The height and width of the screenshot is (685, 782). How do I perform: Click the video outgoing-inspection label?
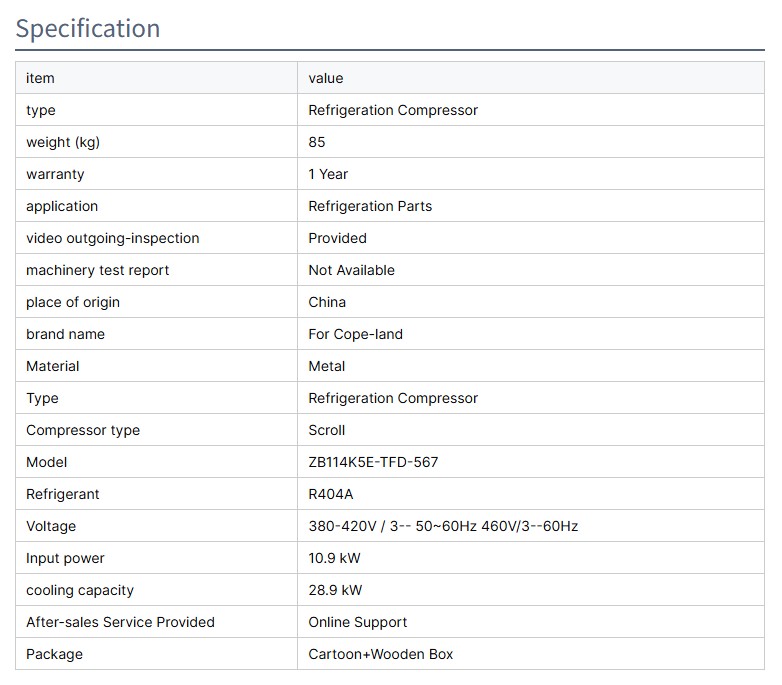click(113, 238)
